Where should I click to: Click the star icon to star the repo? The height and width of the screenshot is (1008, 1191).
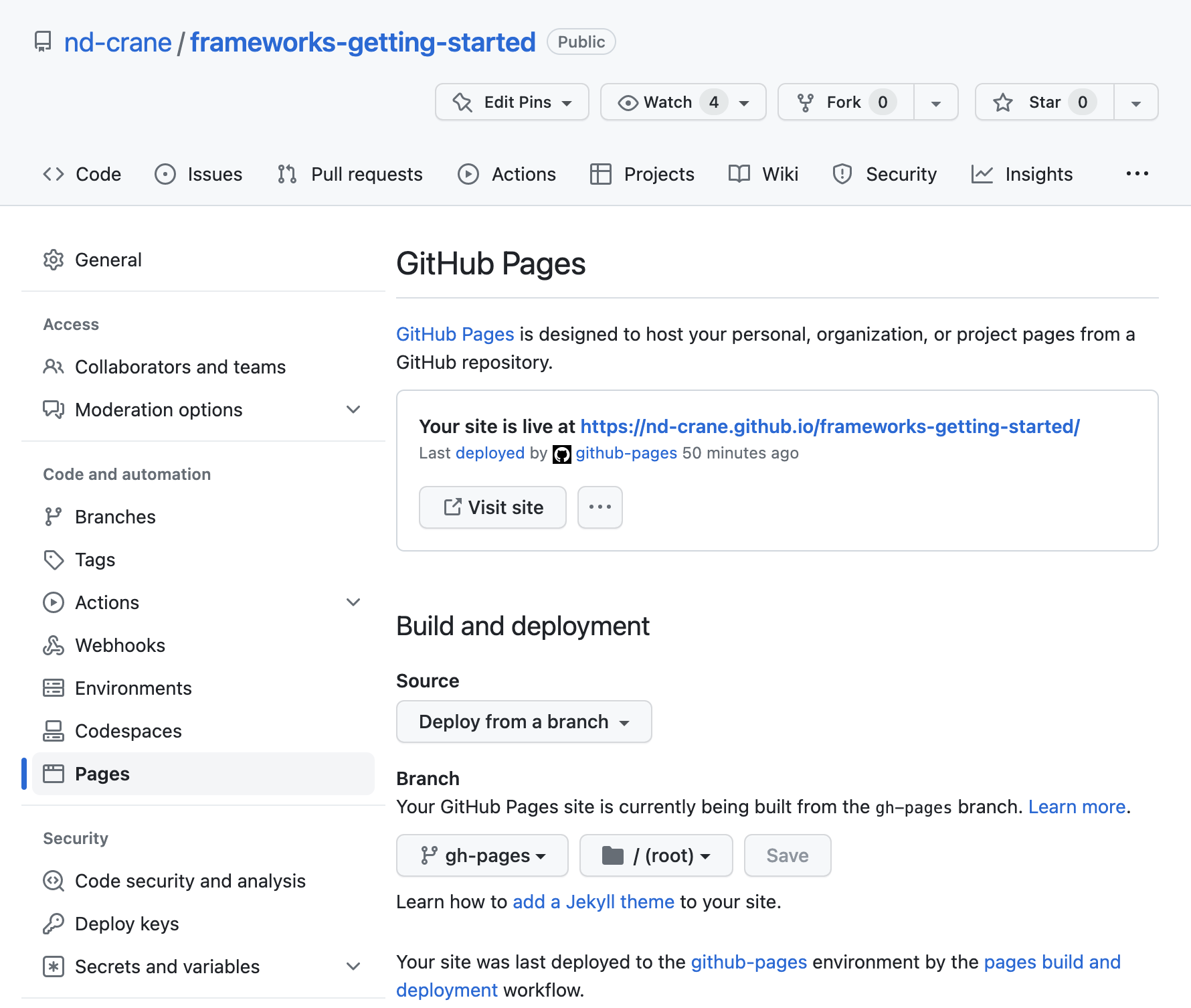point(1003,102)
